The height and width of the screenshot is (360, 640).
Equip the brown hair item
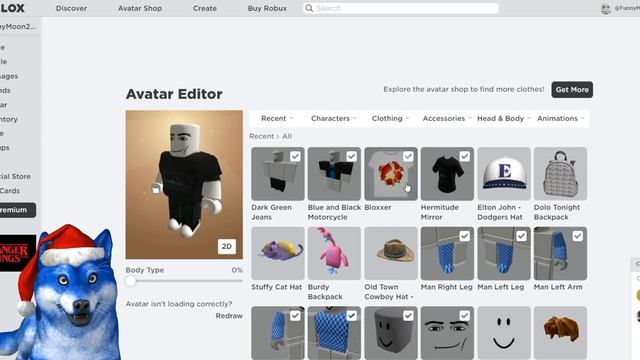click(560, 333)
